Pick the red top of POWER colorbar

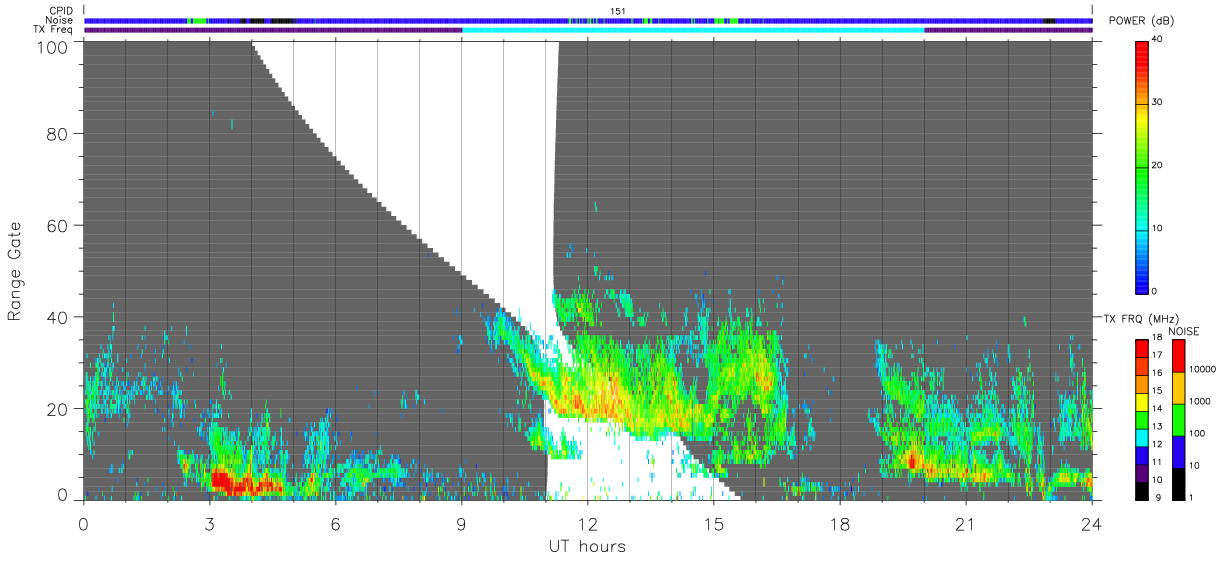point(1142,55)
